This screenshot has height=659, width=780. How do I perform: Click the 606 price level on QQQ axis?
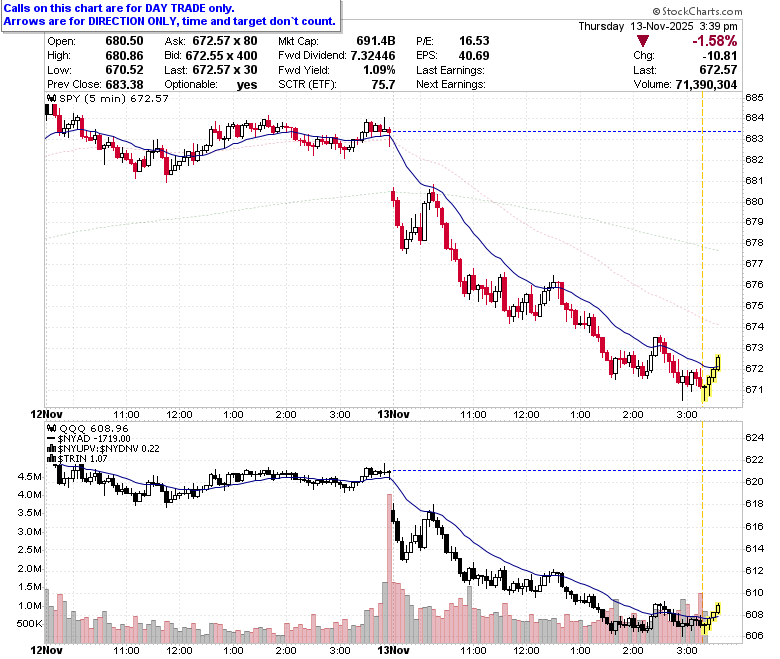[x=754, y=636]
